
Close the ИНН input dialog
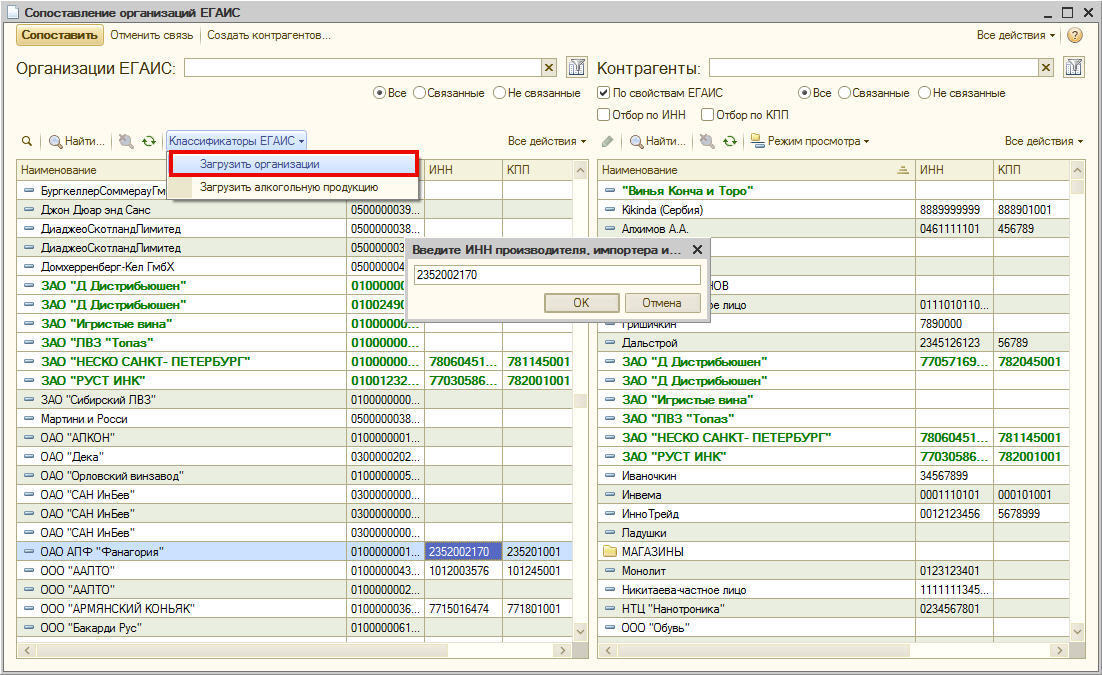pos(697,250)
